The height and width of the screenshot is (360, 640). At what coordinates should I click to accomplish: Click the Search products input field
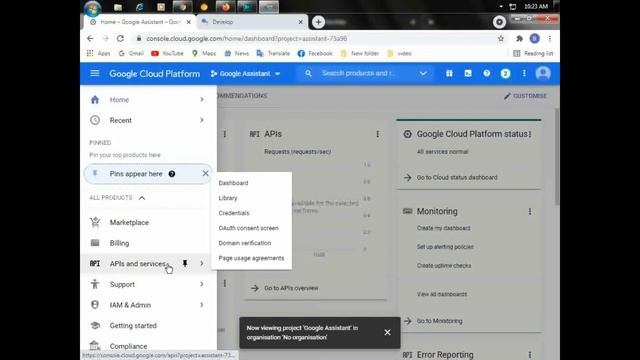358,73
